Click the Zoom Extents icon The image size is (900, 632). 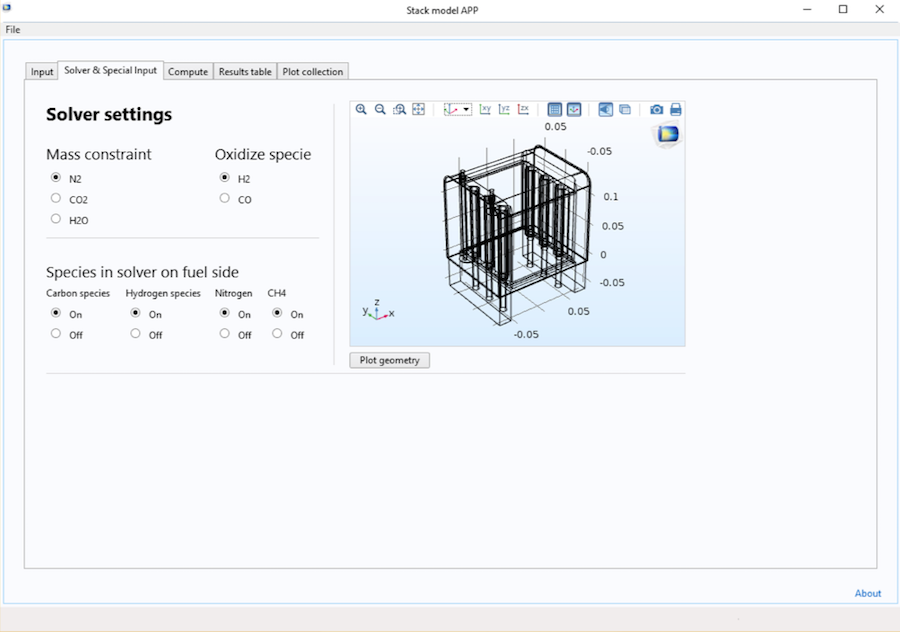[x=418, y=109]
